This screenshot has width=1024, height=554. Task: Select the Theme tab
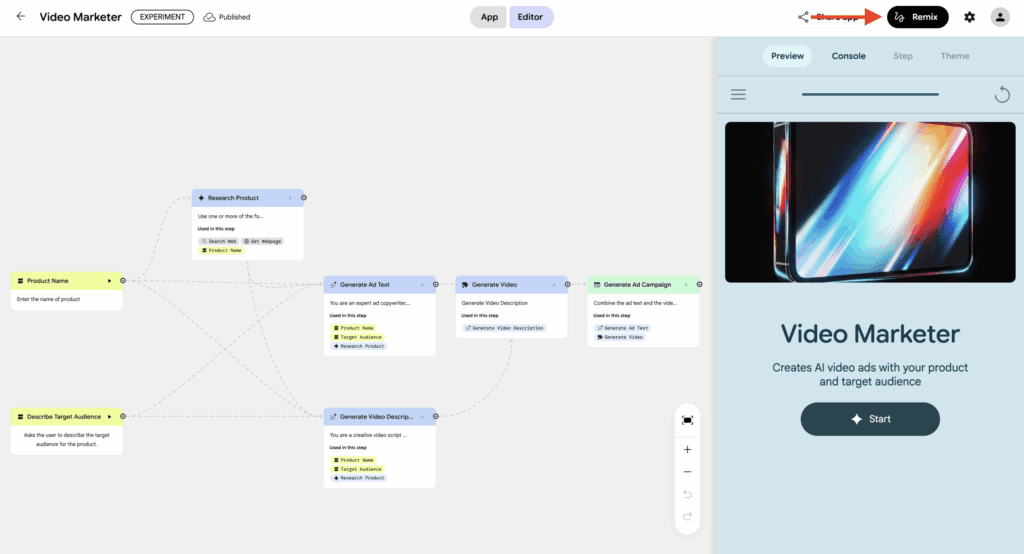tap(954, 56)
